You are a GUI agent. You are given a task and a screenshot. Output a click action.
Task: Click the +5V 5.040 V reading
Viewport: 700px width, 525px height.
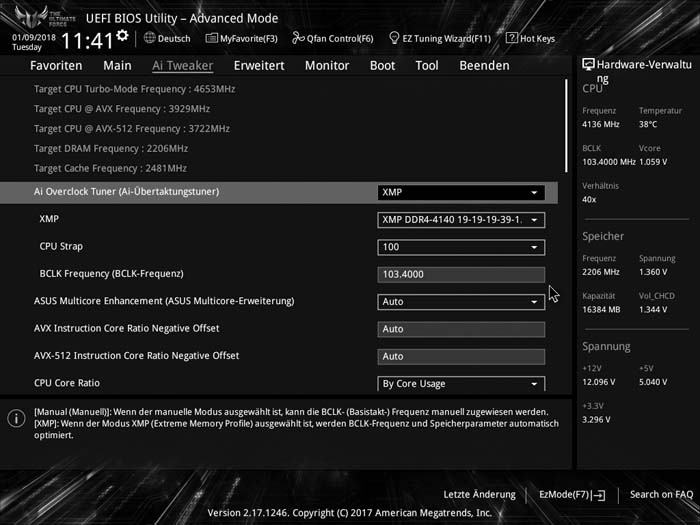(653, 383)
